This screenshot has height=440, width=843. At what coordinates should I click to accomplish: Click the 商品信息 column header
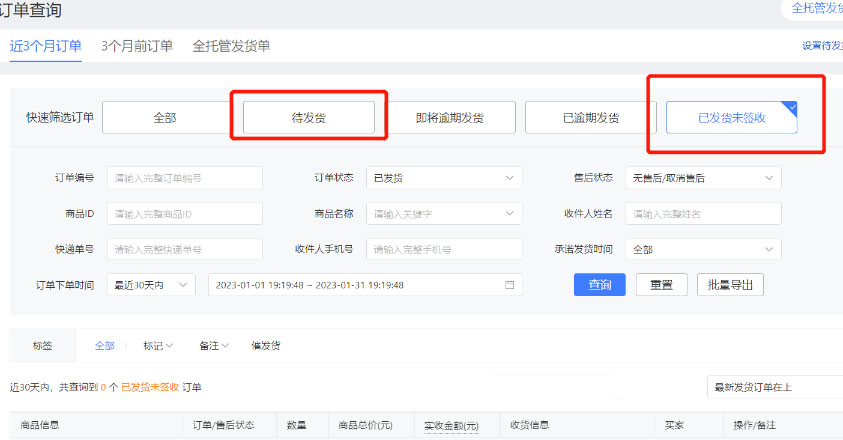pyautogui.click(x=40, y=425)
